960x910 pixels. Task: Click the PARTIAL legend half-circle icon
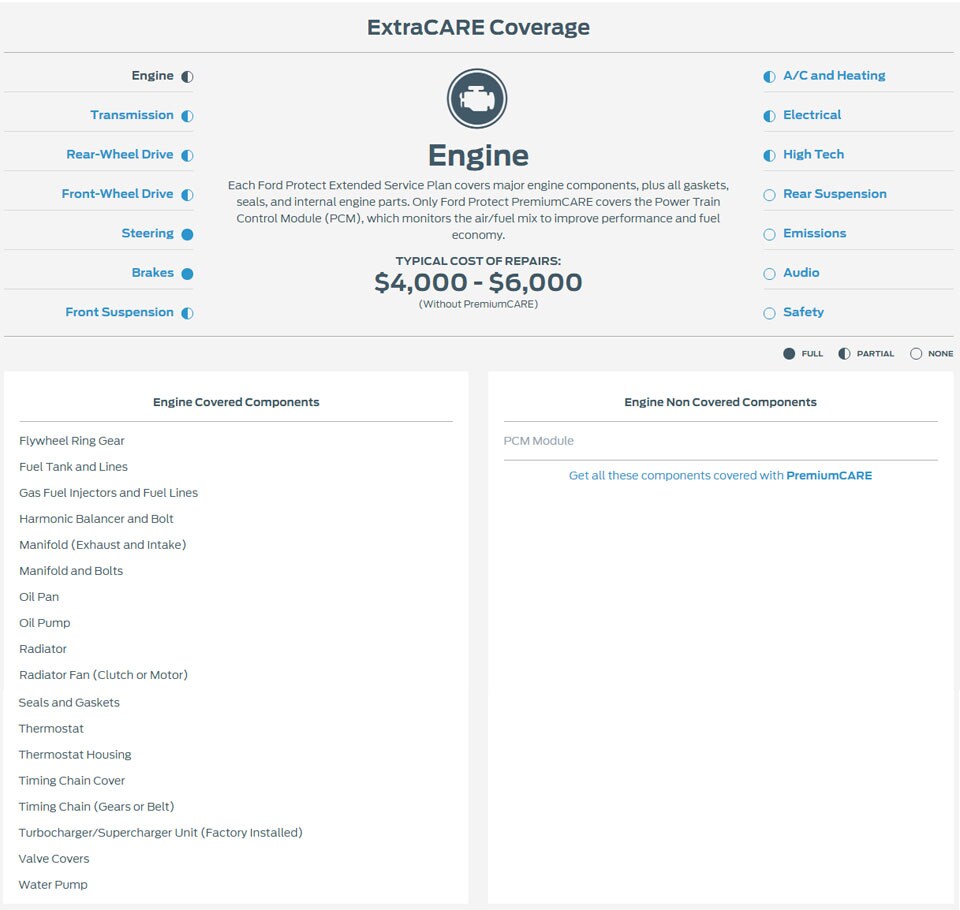(x=844, y=354)
